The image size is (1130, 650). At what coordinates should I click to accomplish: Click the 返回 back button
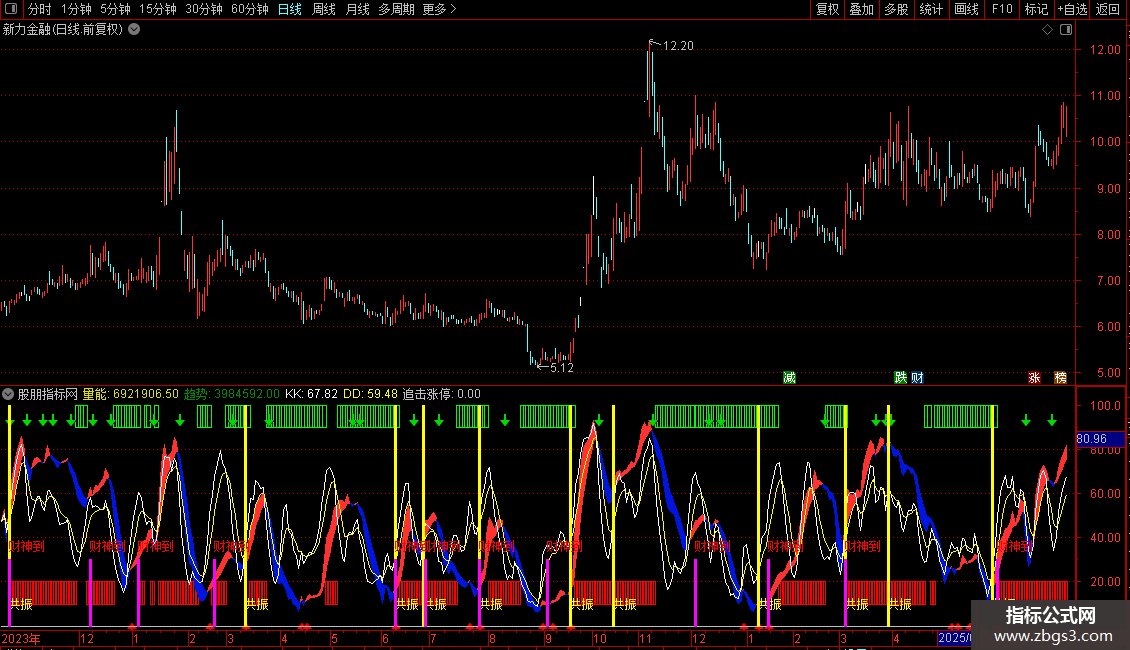click(1108, 9)
